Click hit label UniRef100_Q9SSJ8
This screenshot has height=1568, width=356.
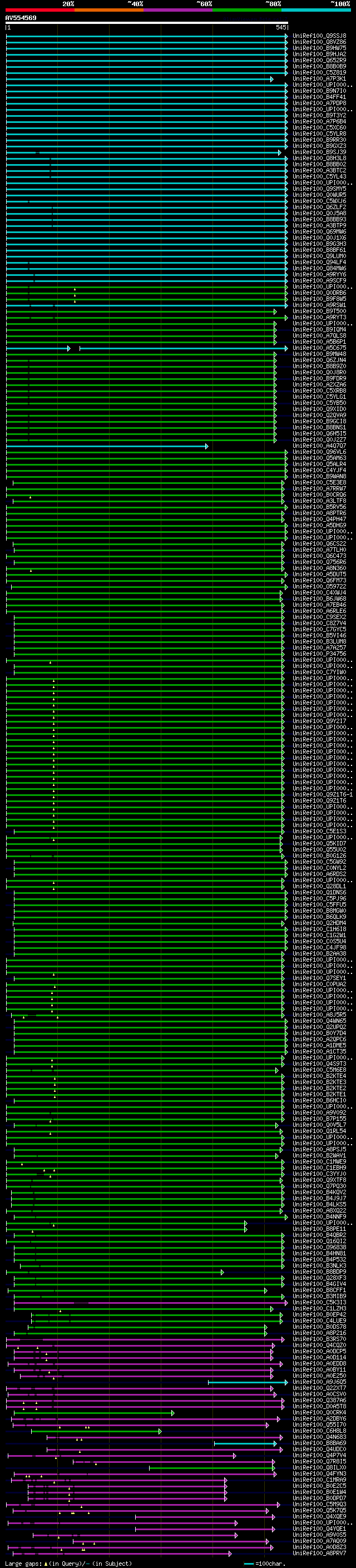click(319, 36)
